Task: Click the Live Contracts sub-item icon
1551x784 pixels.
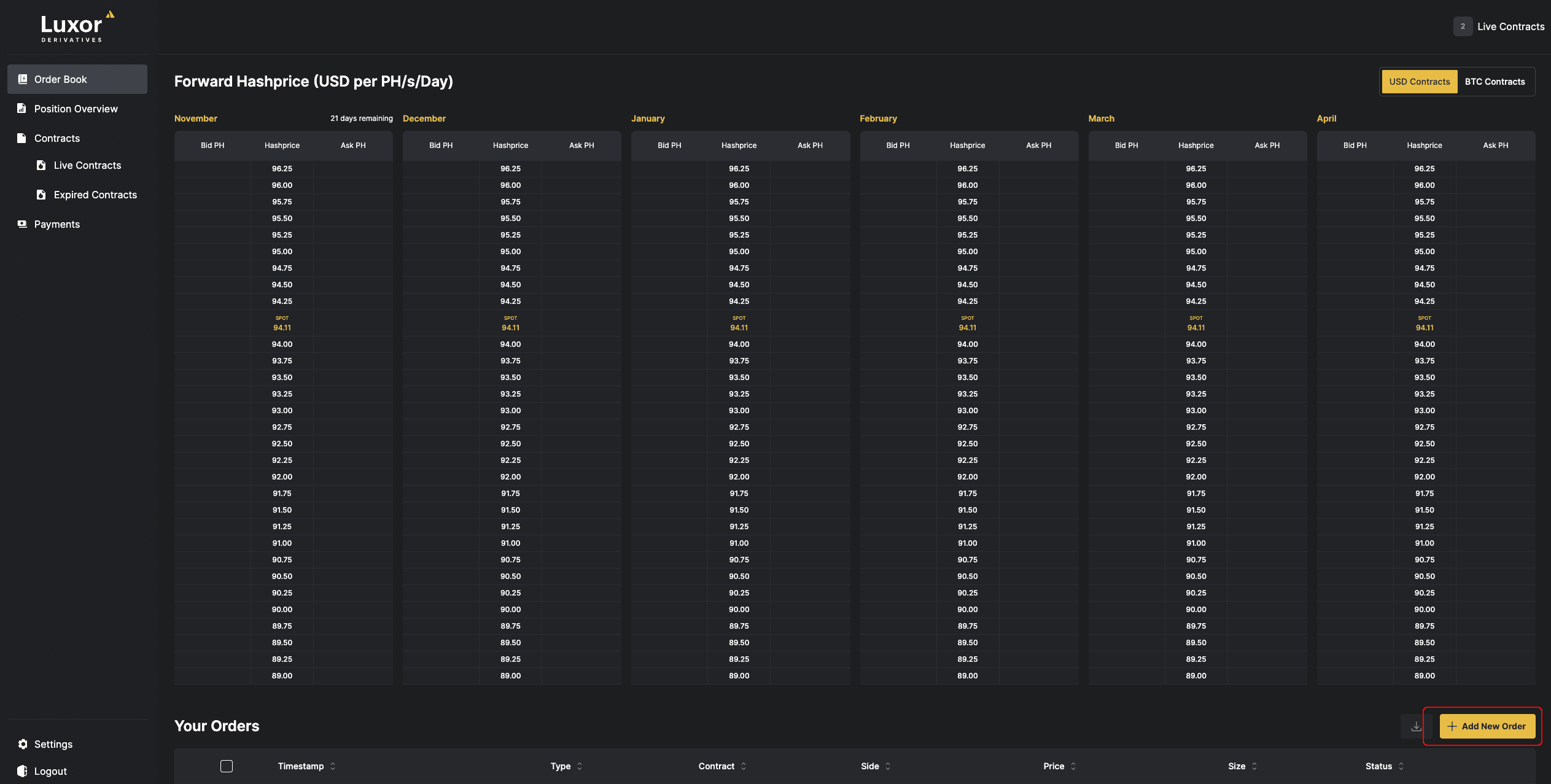Action: 41,165
